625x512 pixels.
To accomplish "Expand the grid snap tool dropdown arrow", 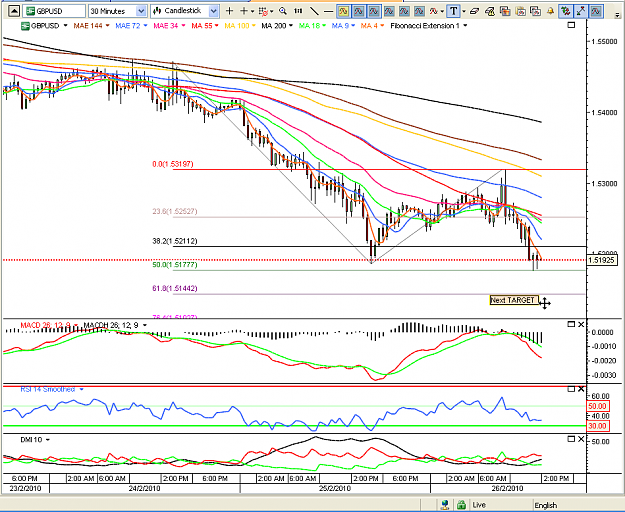I will (x=271, y=12).
